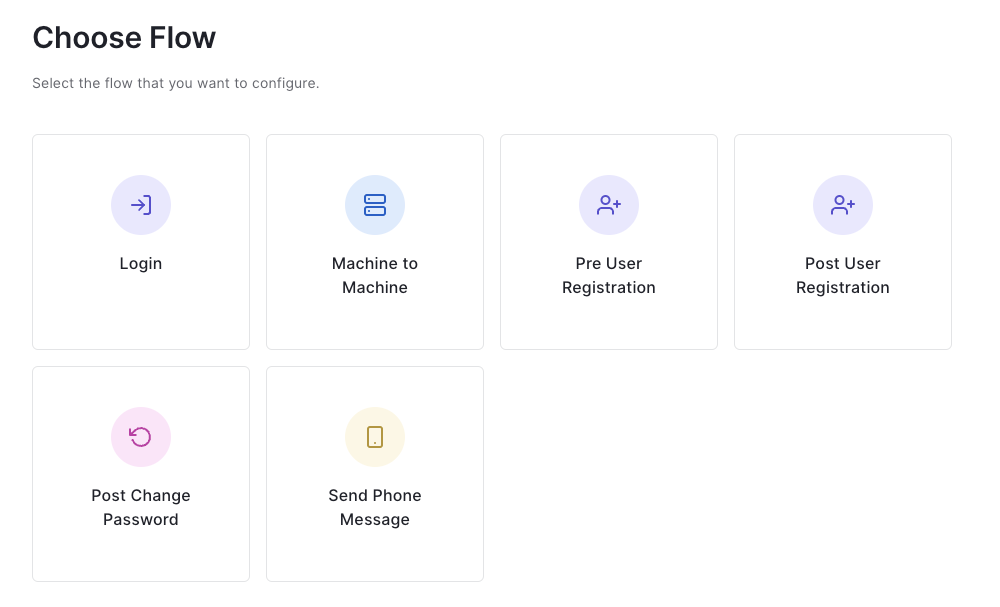The height and width of the screenshot is (607, 1000).
Task: Open the Post Change Password flow card
Action: coord(141,474)
